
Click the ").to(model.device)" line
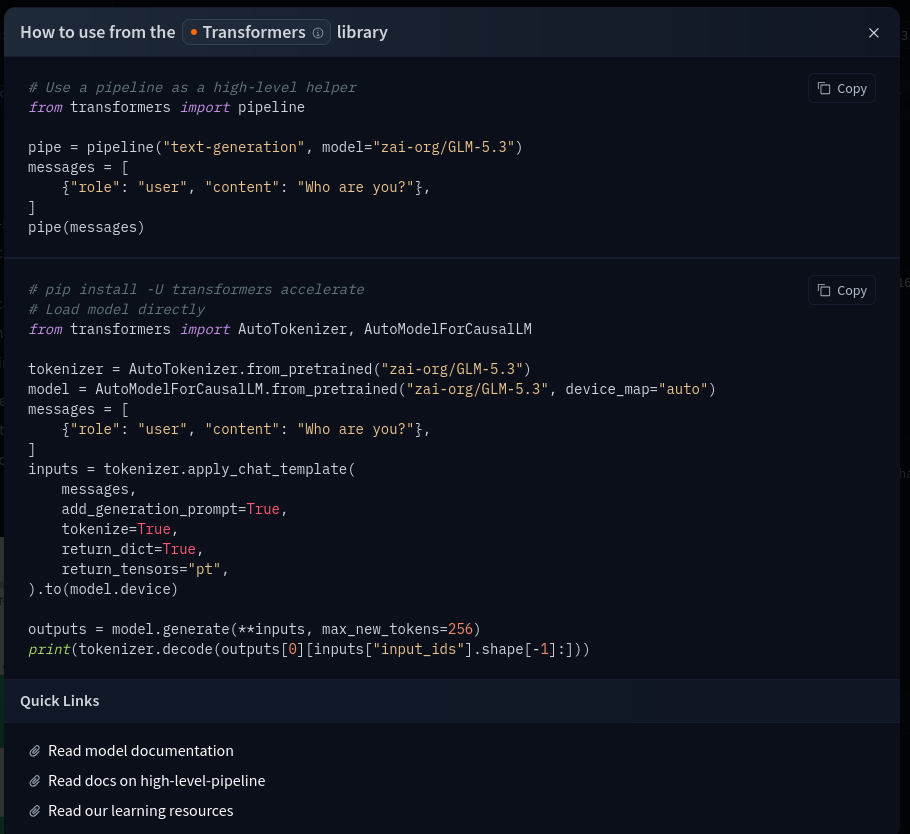(x=103, y=589)
